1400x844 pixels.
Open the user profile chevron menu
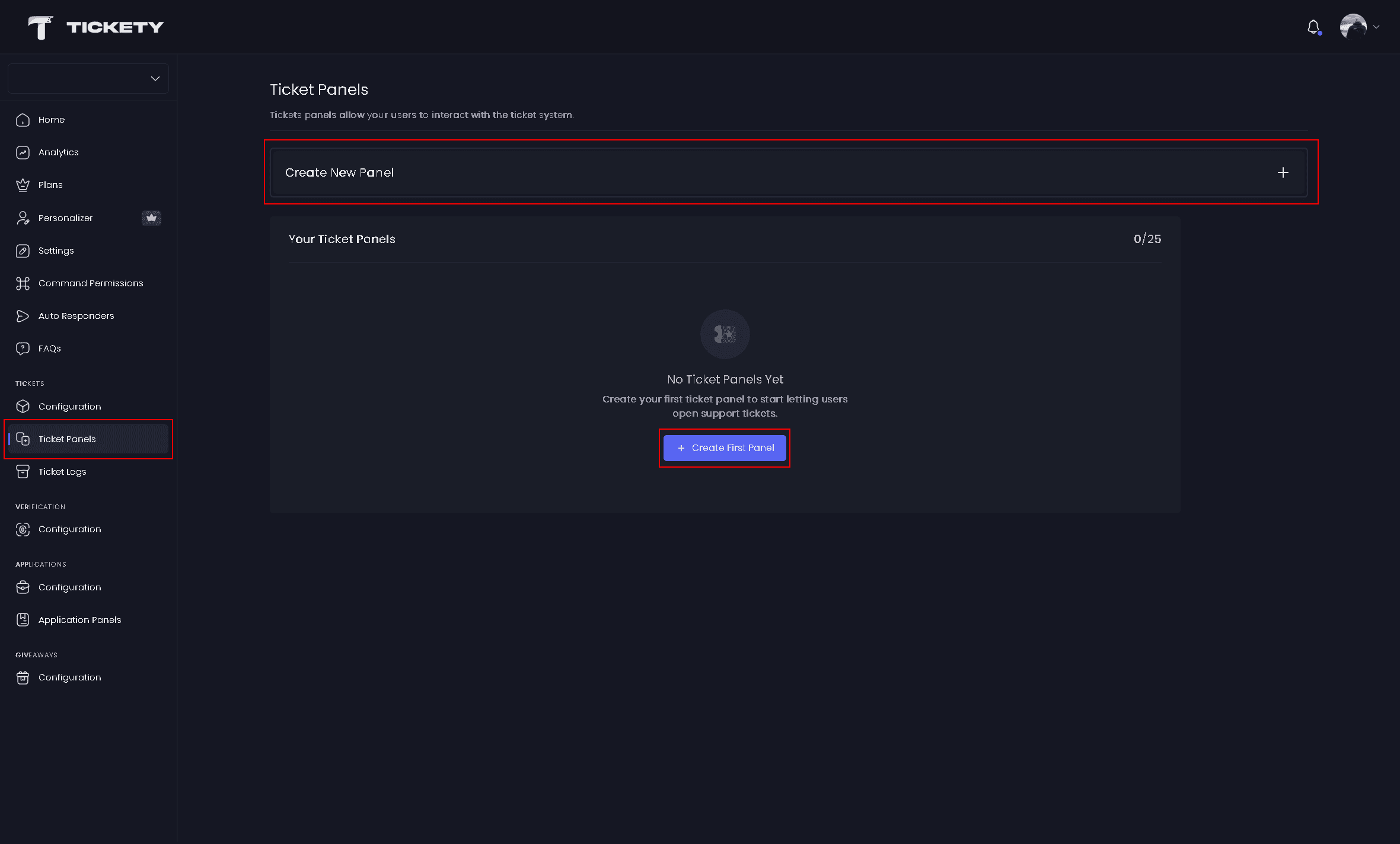(x=1376, y=27)
